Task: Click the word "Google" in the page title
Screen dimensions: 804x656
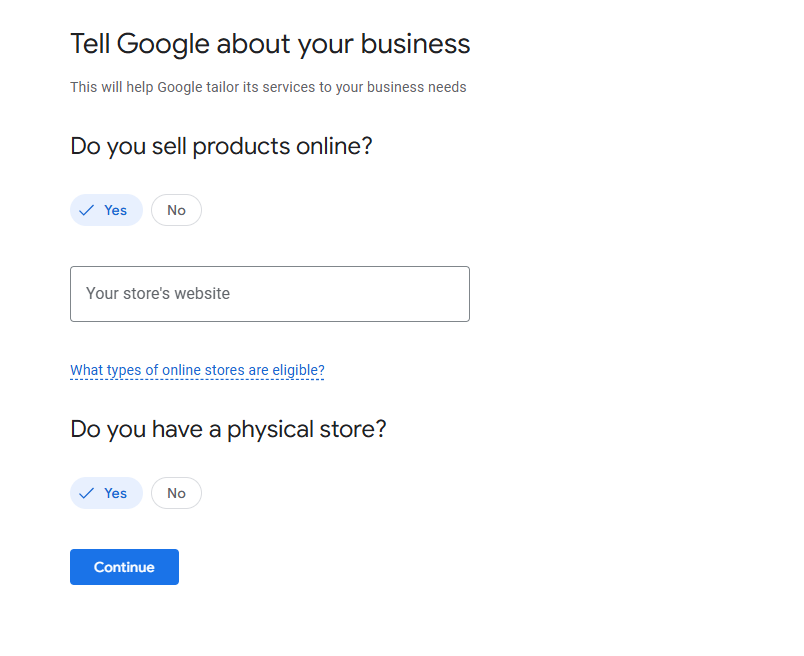Action: 163,44
